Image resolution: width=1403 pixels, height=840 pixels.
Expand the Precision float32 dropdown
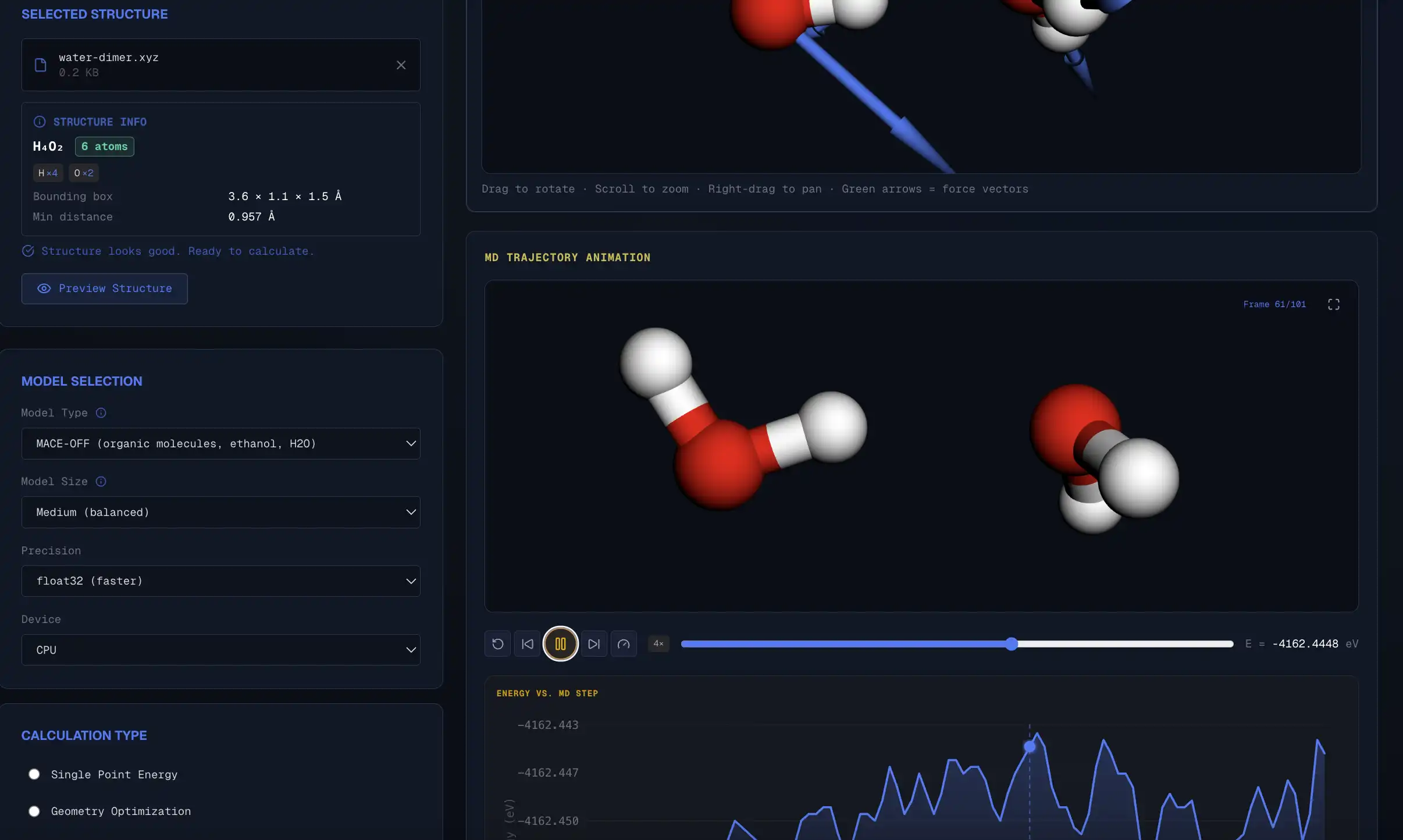click(x=220, y=581)
